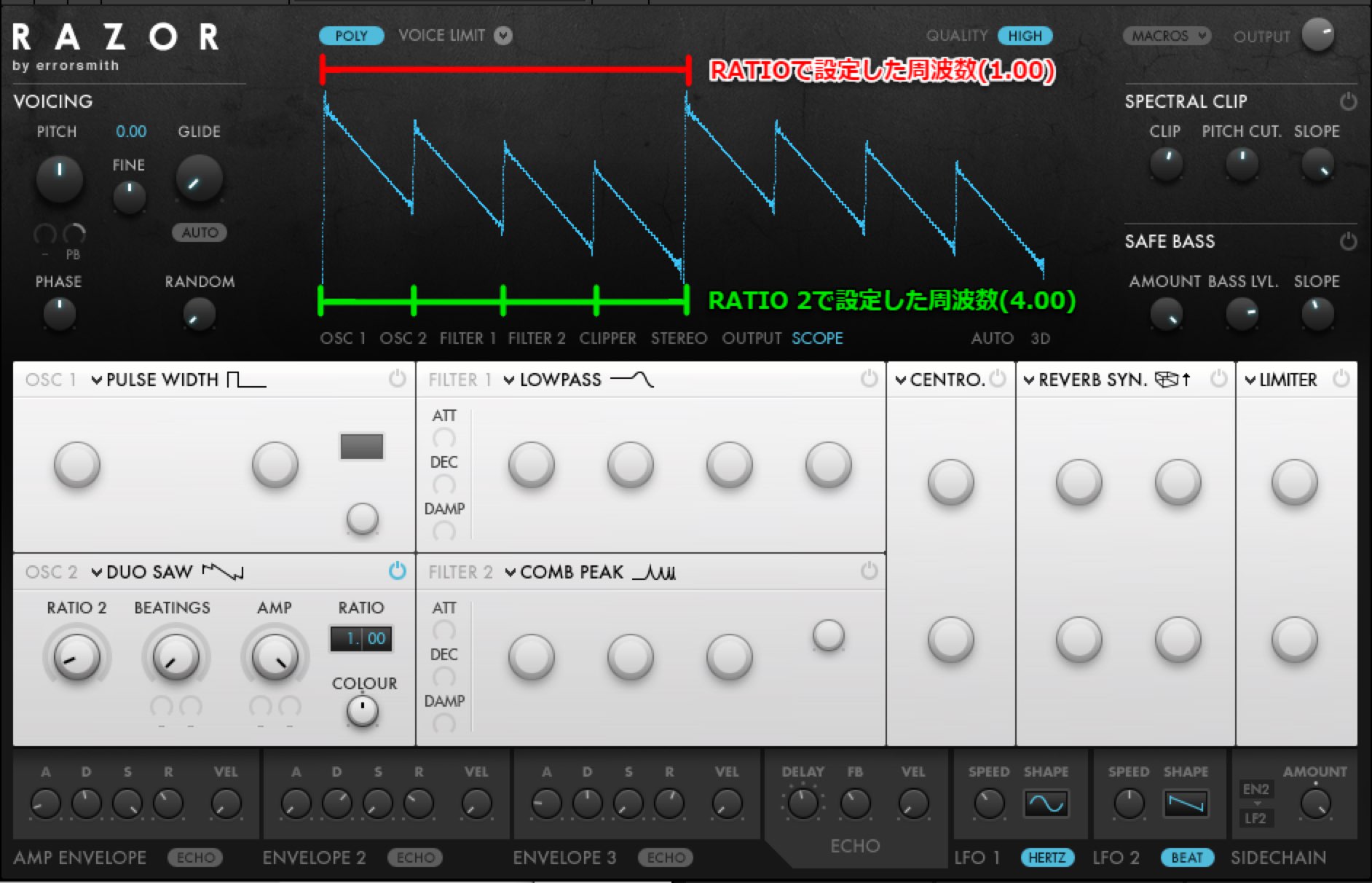1372x883 pixels.
Task: Click the Spectral Clip CLIP knob
Action: [x=1166, y=164]
